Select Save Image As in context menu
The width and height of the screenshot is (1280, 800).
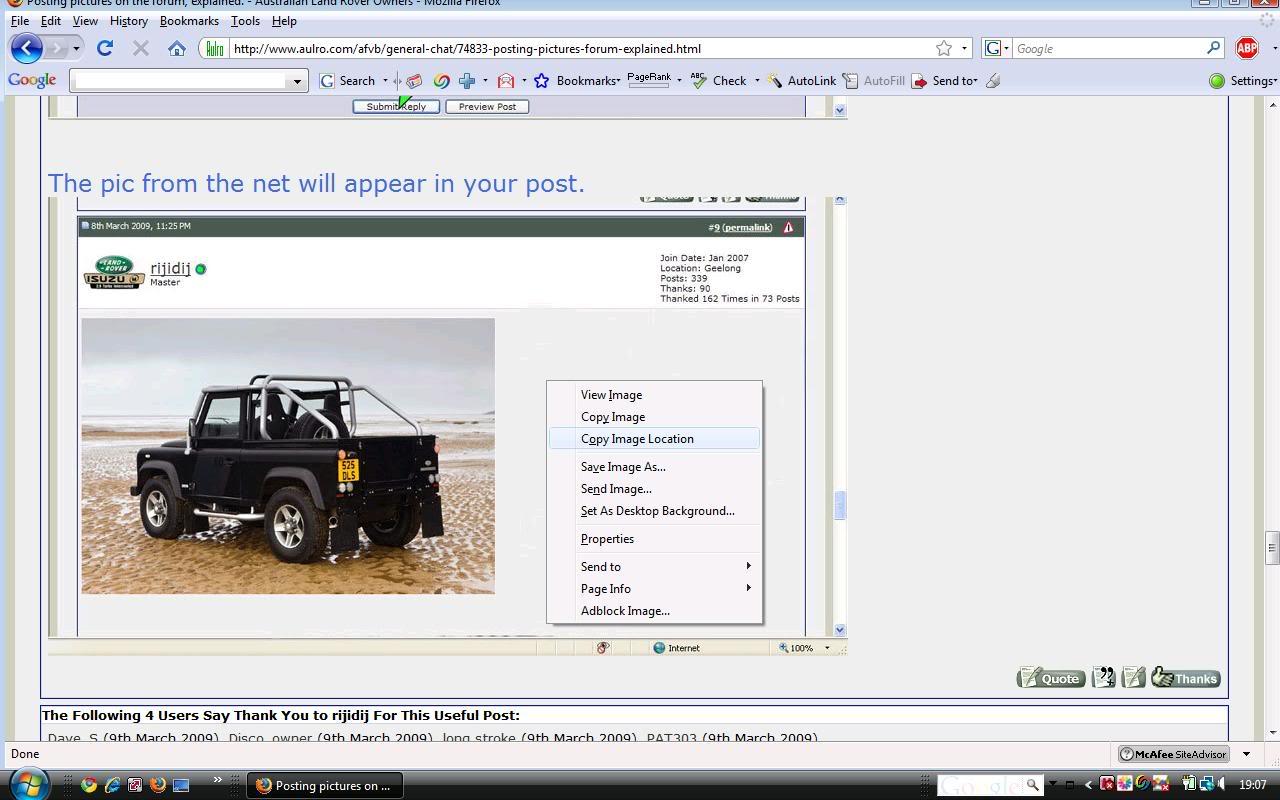coord(623,467)
